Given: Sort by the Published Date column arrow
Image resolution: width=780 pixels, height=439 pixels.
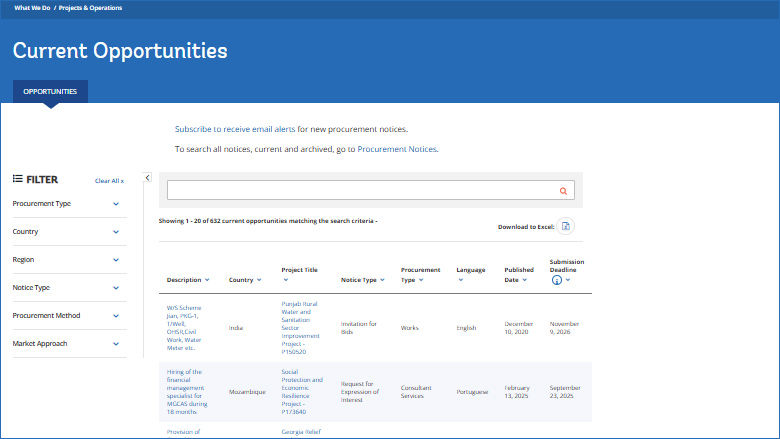Looking at the screenshot, I should 527,280.
